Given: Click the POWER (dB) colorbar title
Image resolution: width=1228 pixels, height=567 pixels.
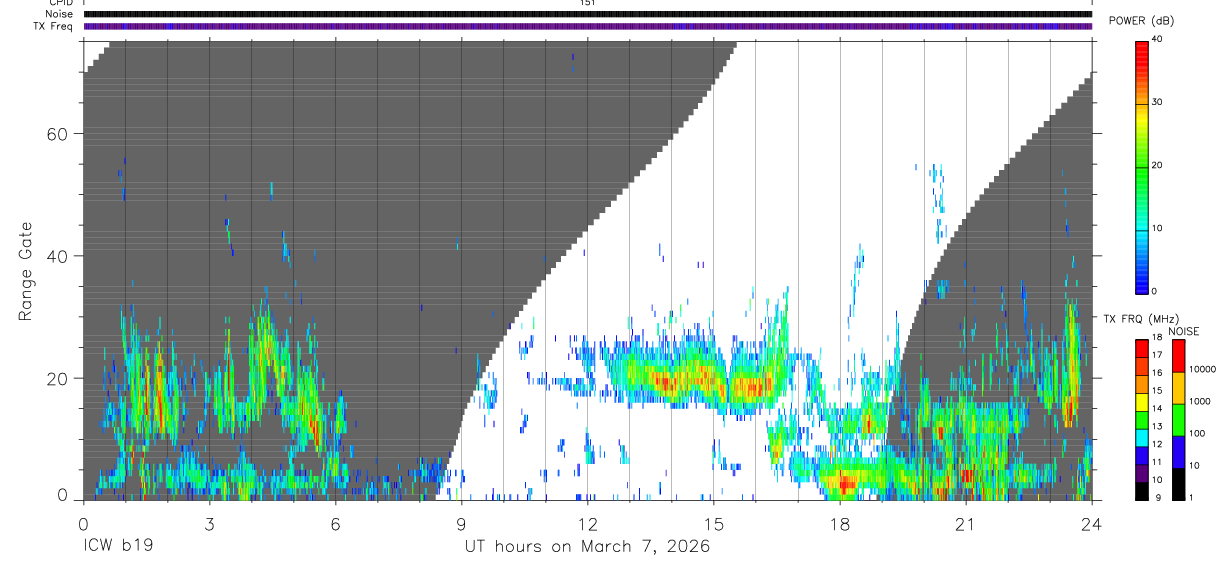Looking at the screenshot, I should (x=1141, y=21).
